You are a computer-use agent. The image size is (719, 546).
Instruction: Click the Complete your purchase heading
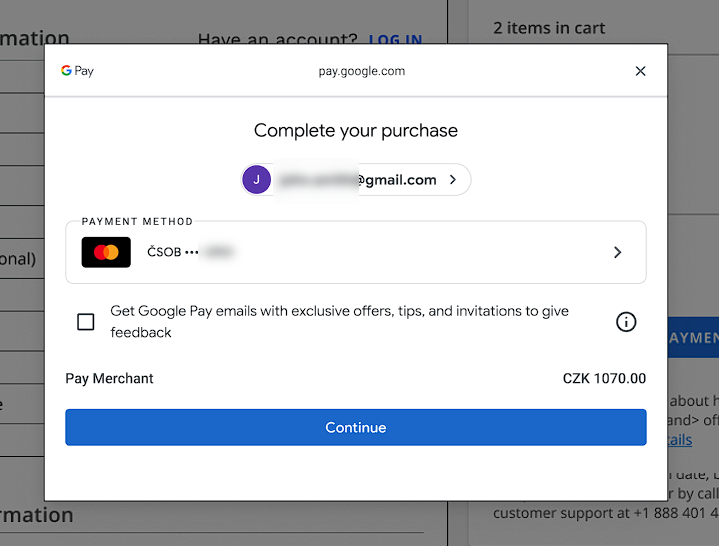click(x=355, y=131)
